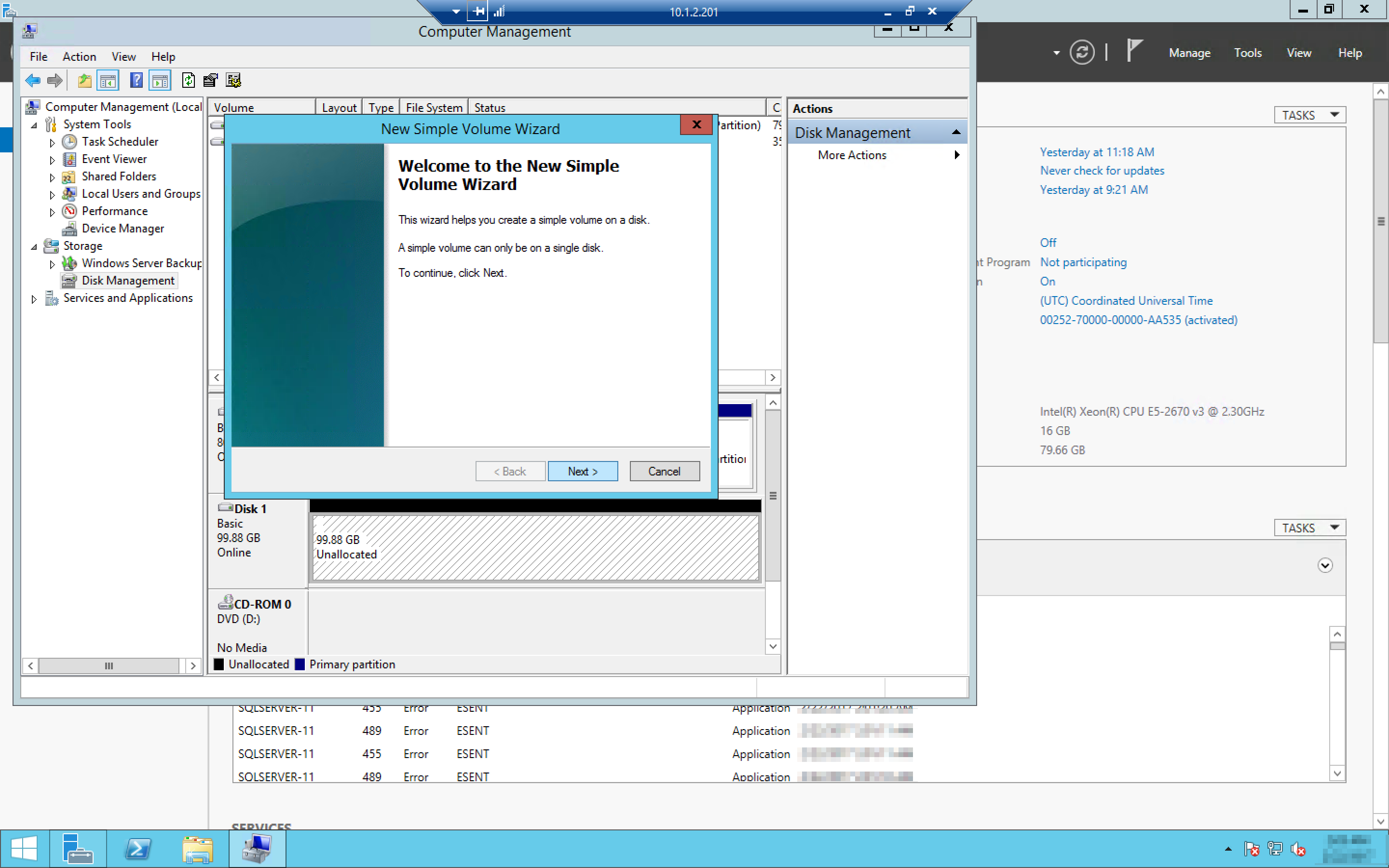Open Device Manager in the tree
This screenshot has width=1389, height=868.
pyautogui.click(x=122, y=229)
